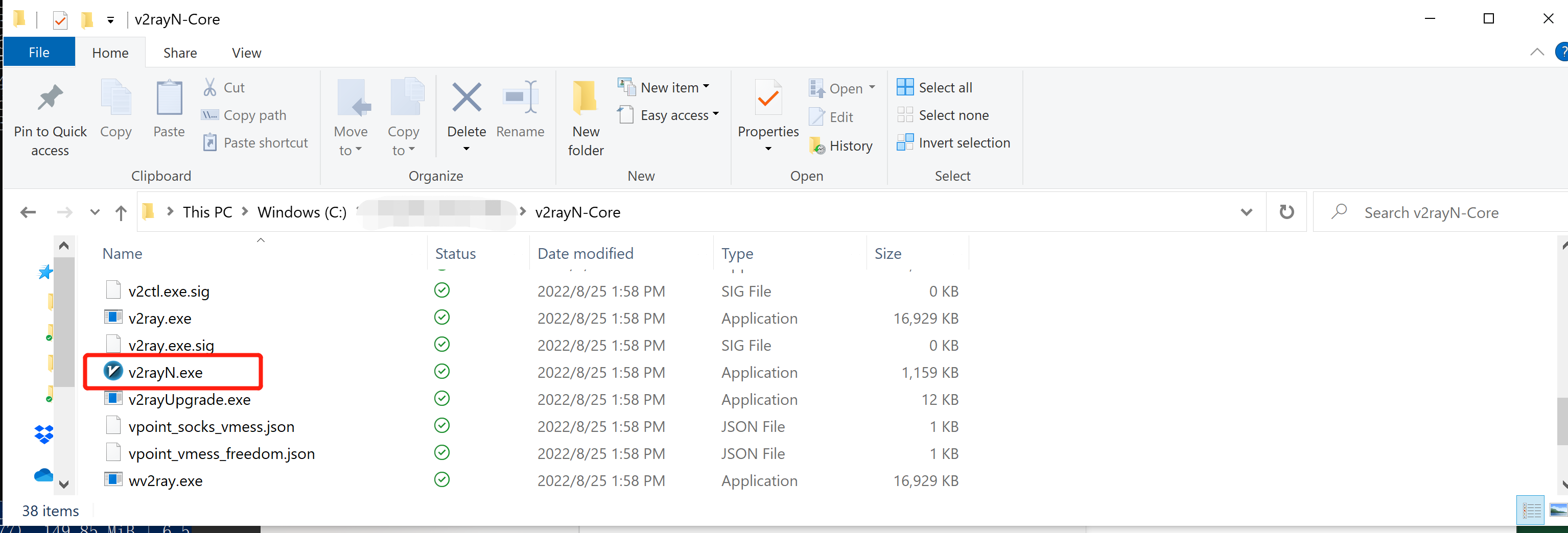The width and height of the screenshot is (1568, 533).
Task: Select v2ray.exe file
Action: (159, 318)
